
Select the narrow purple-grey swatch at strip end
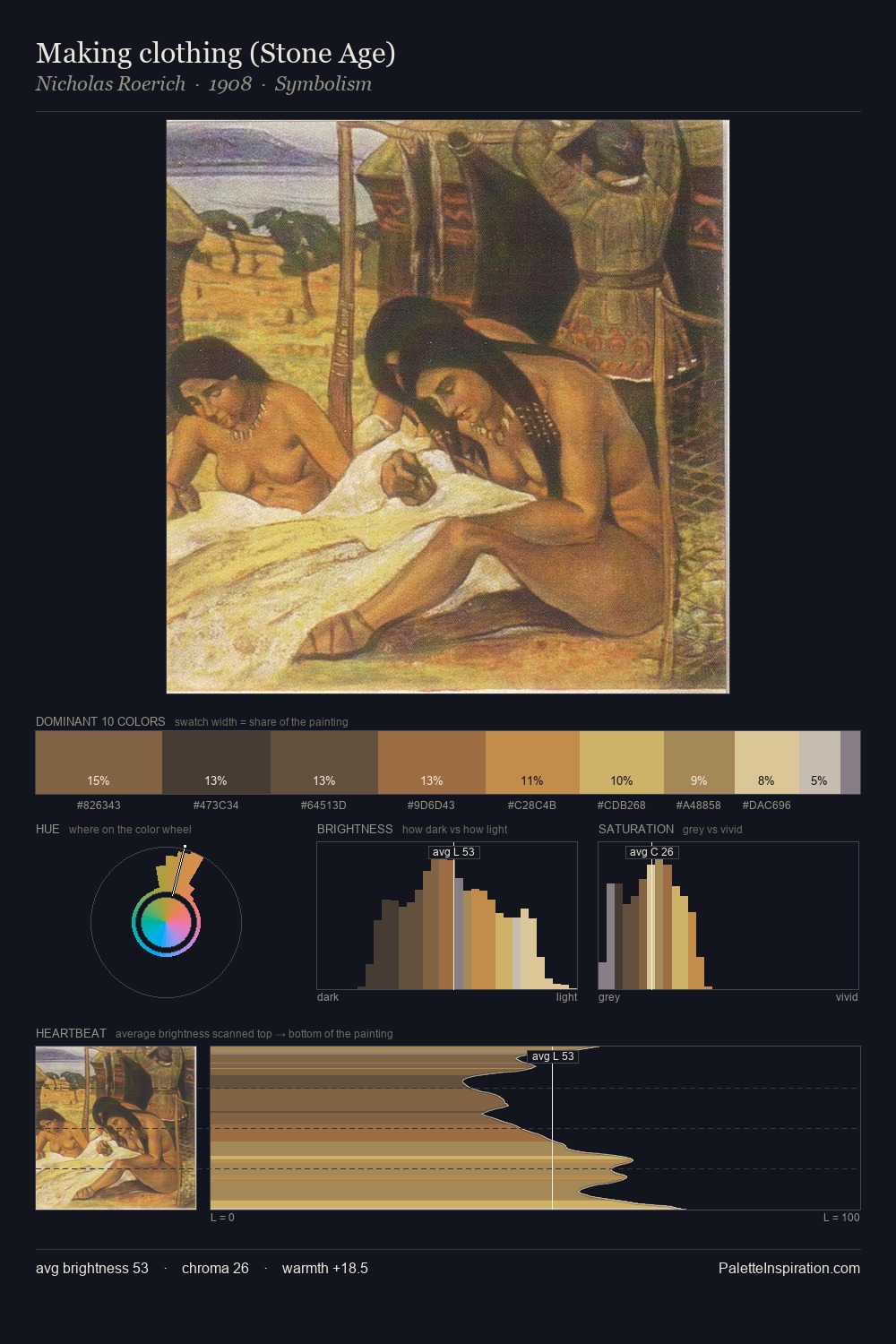coord(850,762)
